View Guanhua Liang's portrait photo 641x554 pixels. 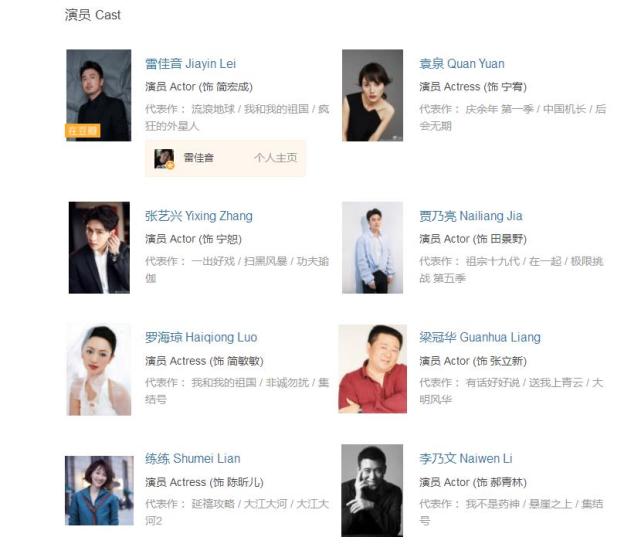click(x=372, y=369)
